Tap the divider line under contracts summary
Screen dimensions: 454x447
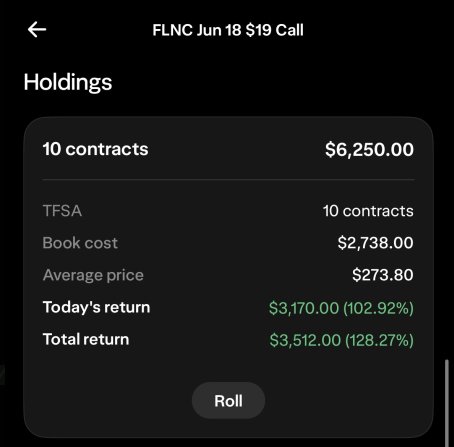[x=228, y=179]
